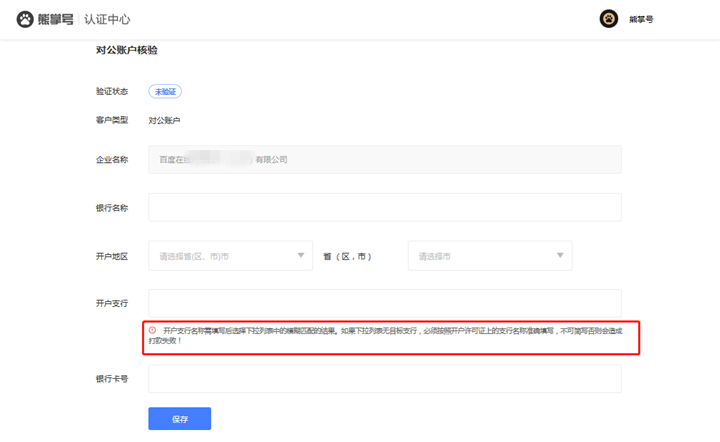Click the 银行卡号 input field

click(x=385, y=379)
